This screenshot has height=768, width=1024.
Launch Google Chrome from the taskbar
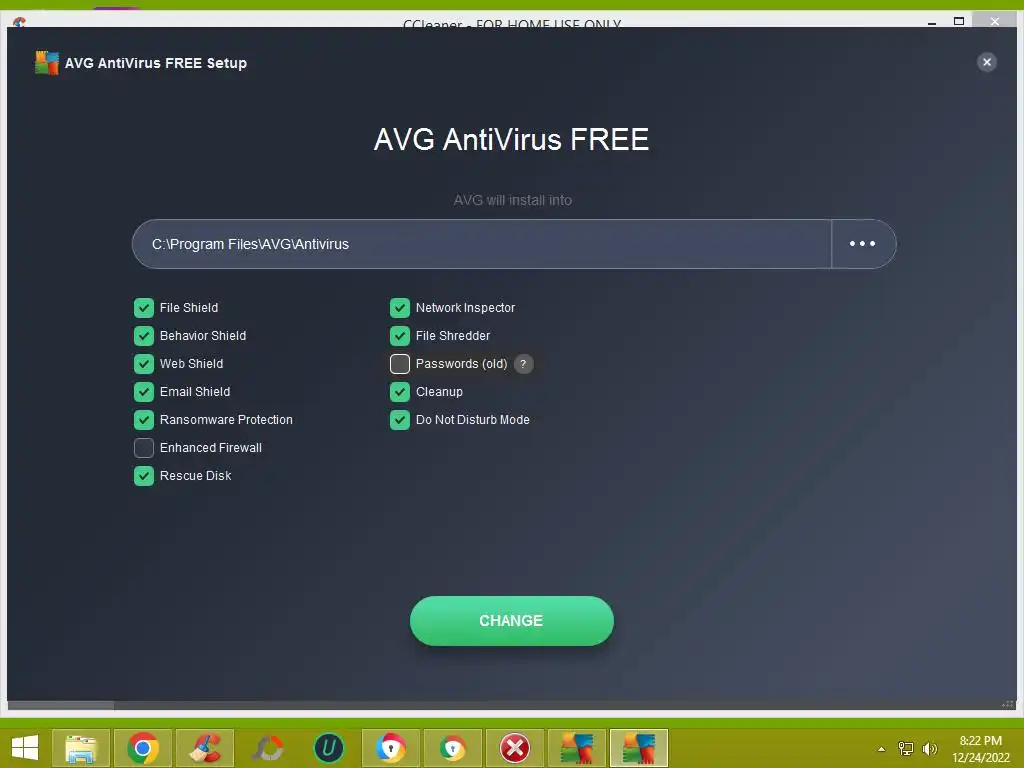[142, 748]
